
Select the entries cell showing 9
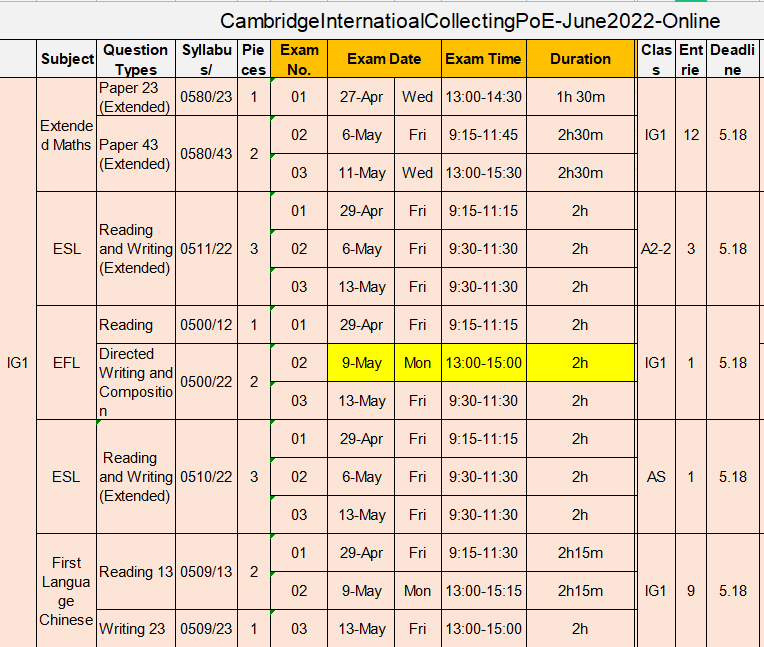(x=691, y=591)
